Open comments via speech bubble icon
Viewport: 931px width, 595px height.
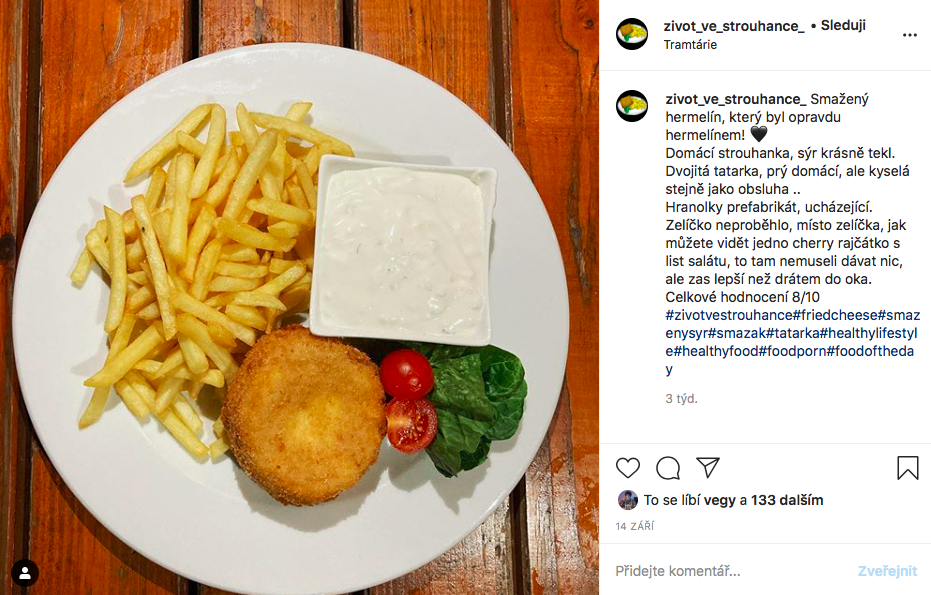668,468
